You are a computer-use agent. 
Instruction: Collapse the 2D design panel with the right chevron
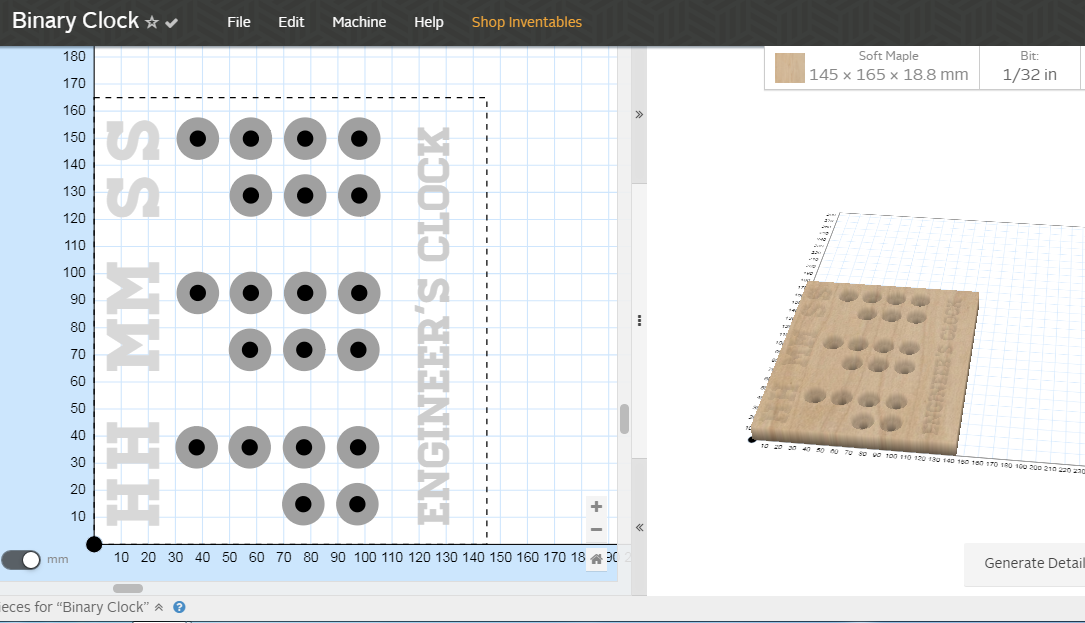point(638,114)
